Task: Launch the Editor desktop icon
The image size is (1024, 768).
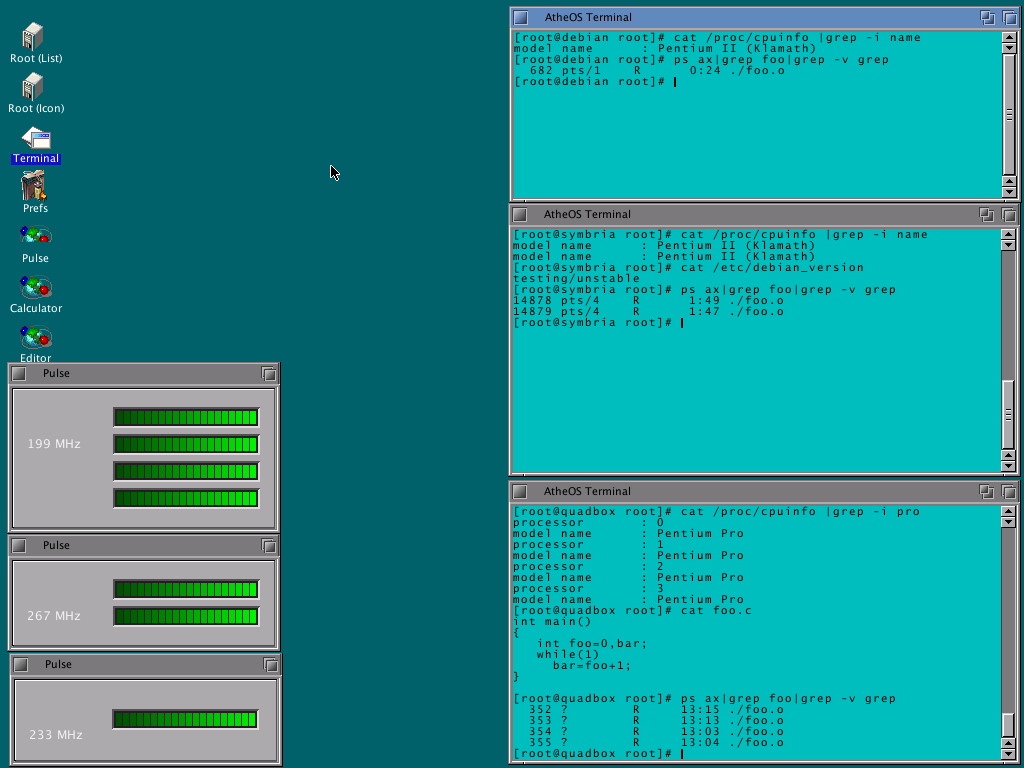Action: (x=35, y=337)
